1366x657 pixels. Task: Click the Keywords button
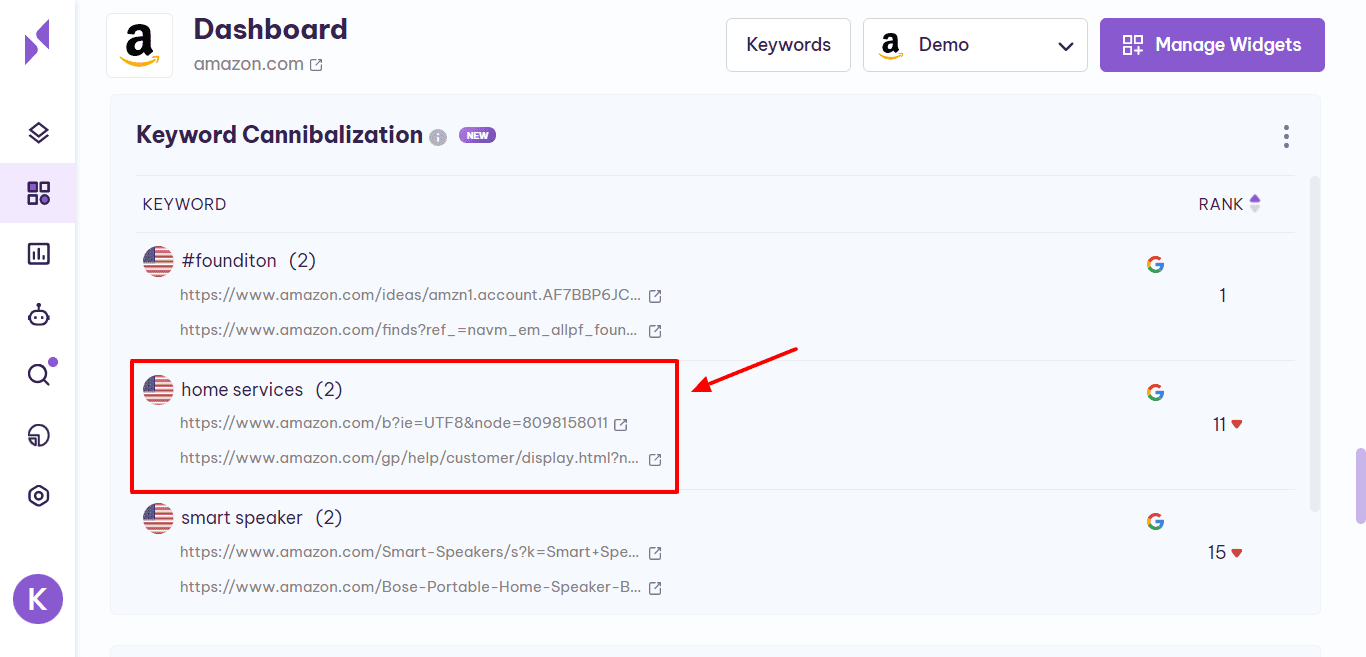click(788, 45)
